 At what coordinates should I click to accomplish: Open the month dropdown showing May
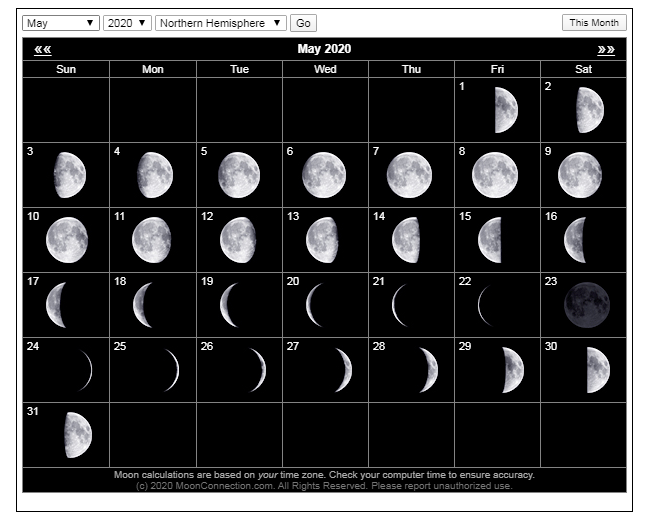tap(60, 23)
